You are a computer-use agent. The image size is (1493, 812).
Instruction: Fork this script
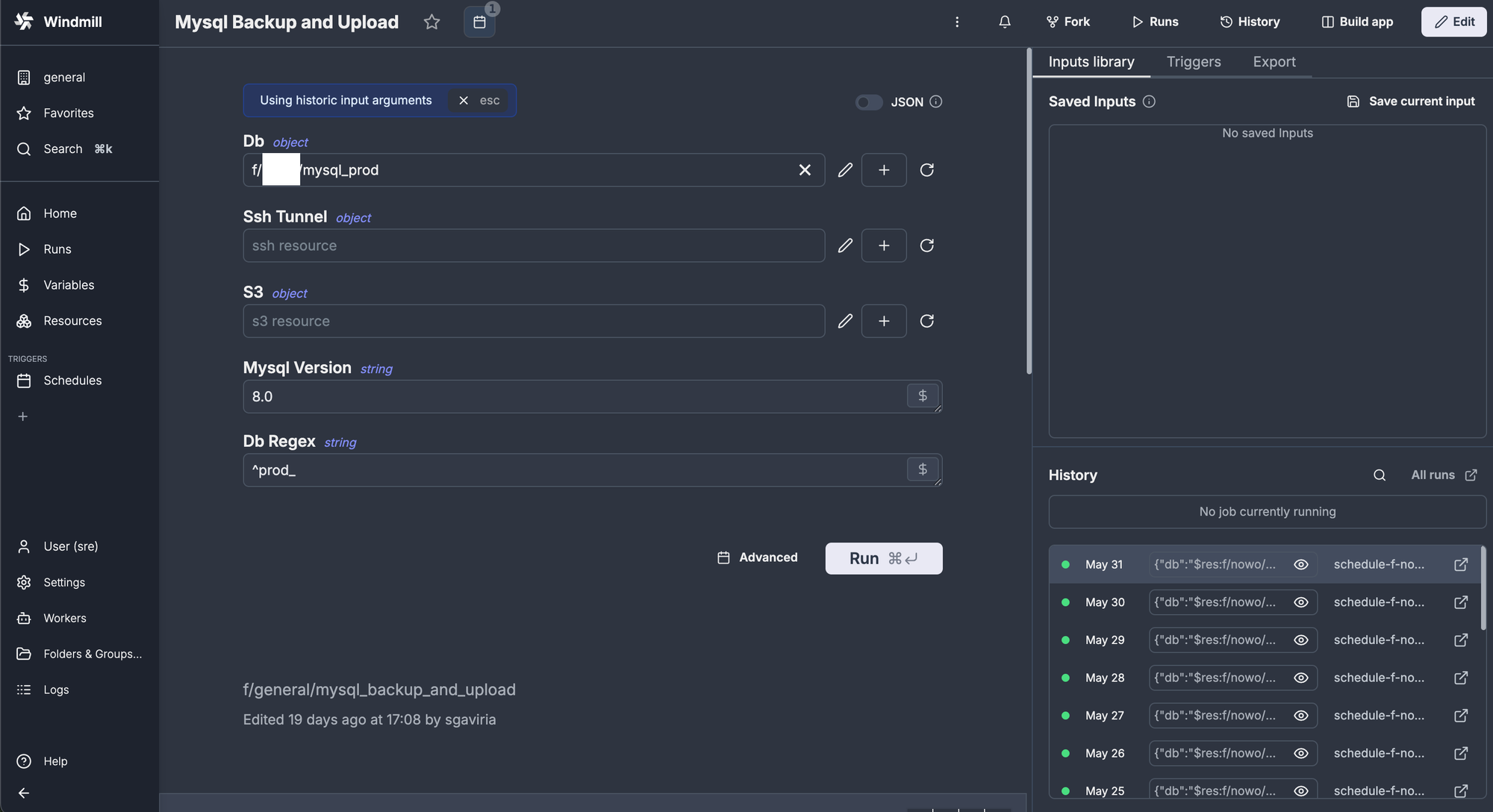pos(1068,22)
